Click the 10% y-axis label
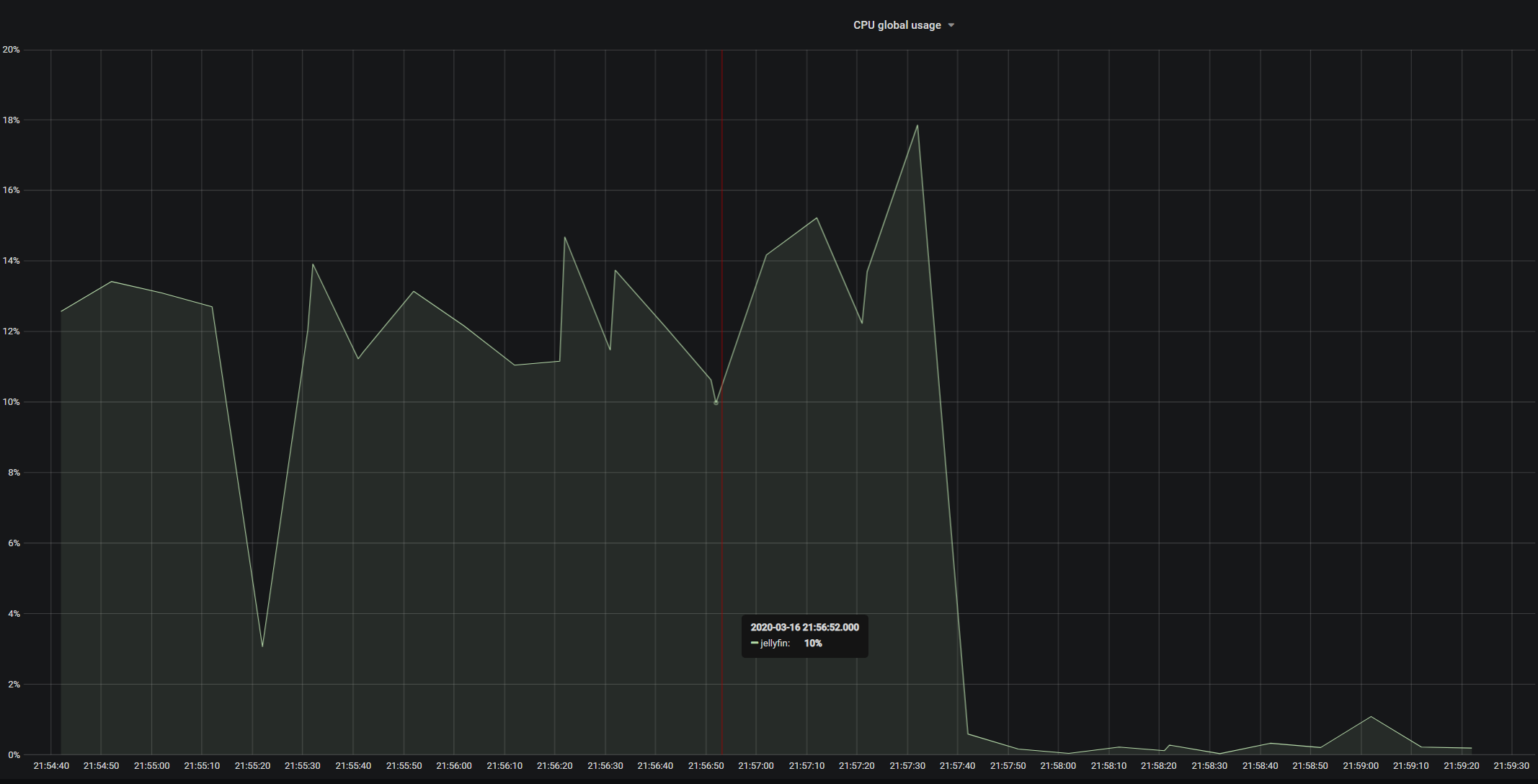The image size is (1538, 784). tap(11, 402)
